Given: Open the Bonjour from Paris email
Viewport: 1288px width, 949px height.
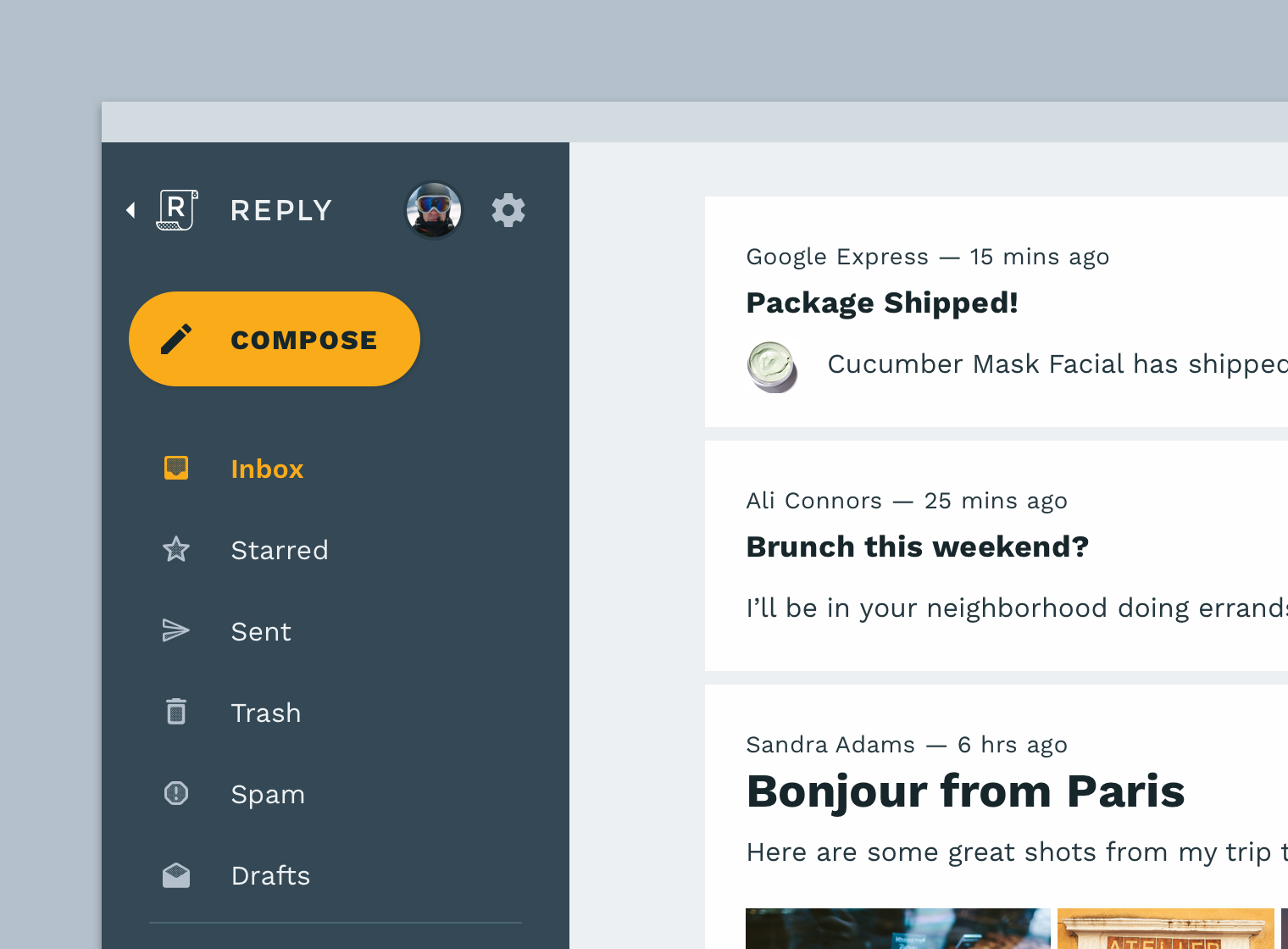Looking at the screenshot, I should (965, 791).
